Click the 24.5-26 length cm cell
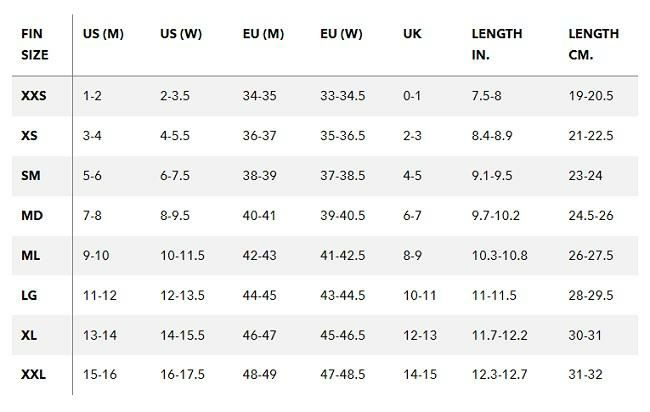The image size is (650, 412). (590, 215)
